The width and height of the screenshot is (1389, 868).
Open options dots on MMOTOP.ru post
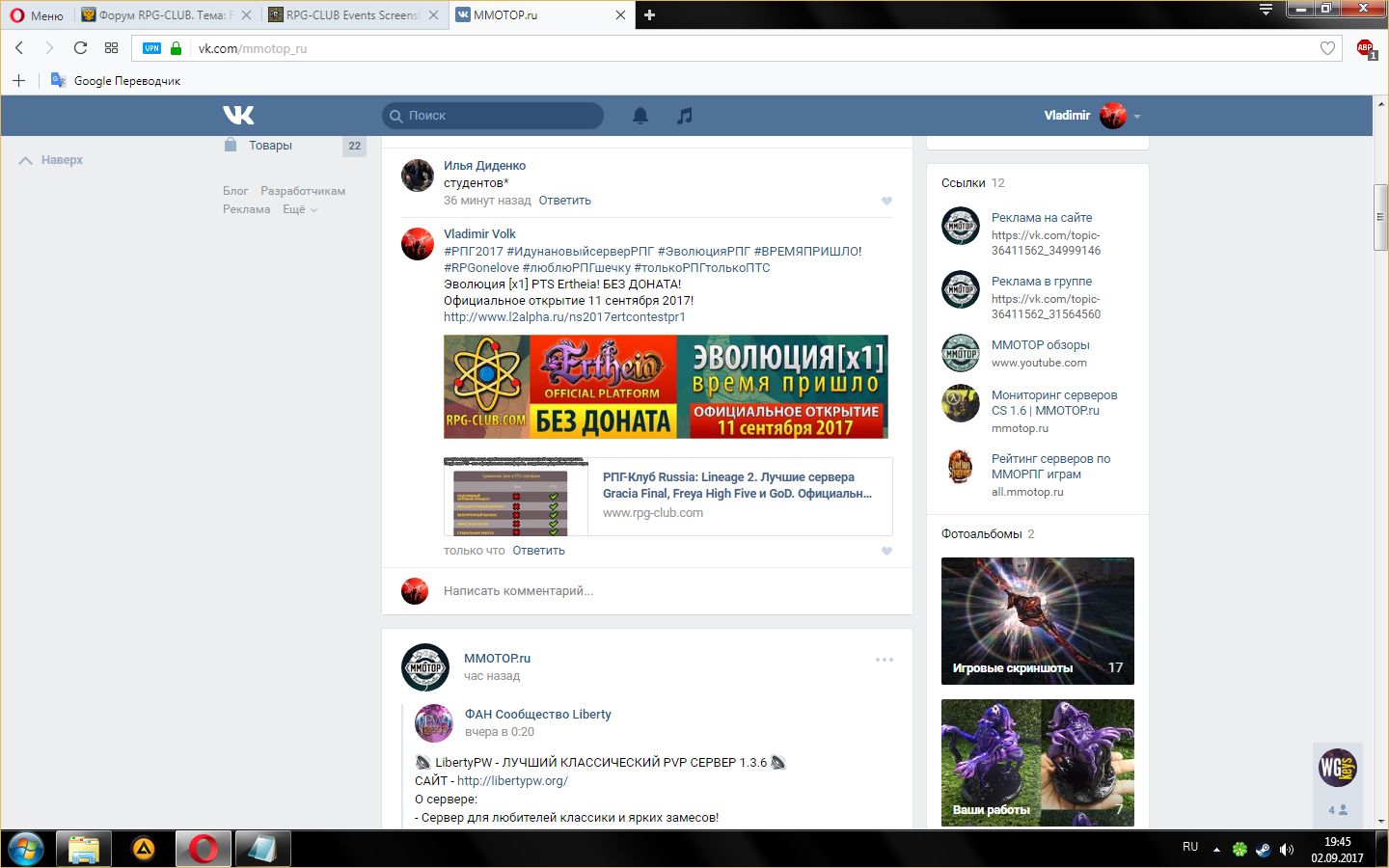885,660
